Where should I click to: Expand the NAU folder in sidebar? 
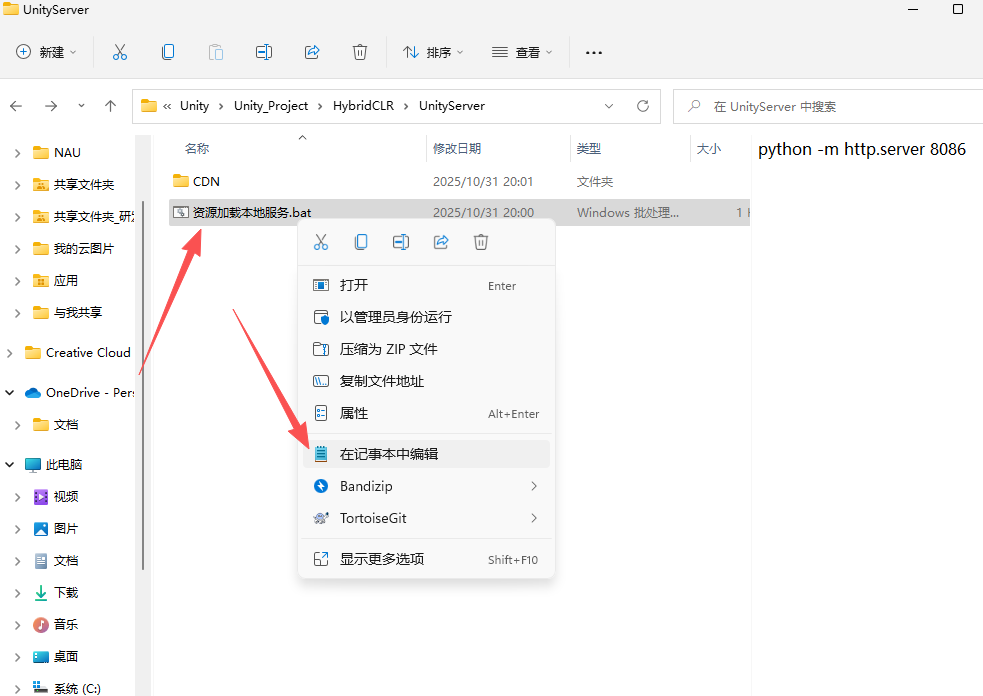18,153
